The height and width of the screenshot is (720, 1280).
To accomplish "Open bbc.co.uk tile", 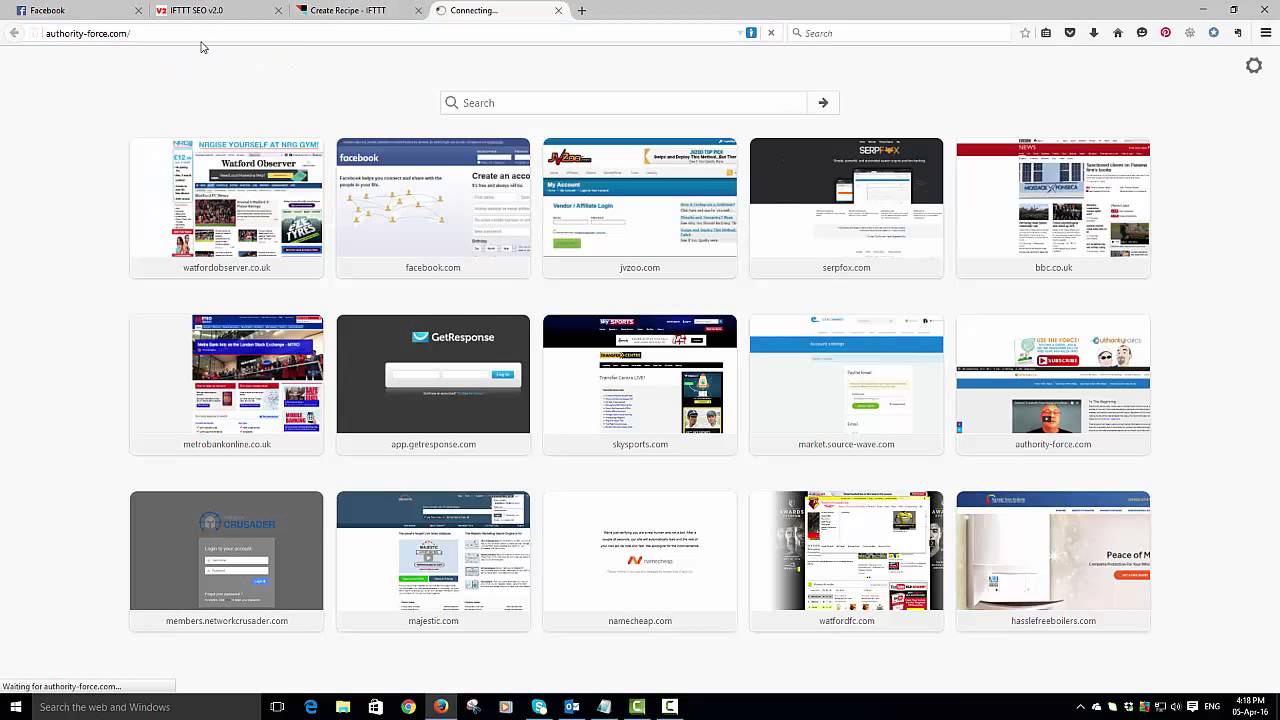I will pos(1053,208).
